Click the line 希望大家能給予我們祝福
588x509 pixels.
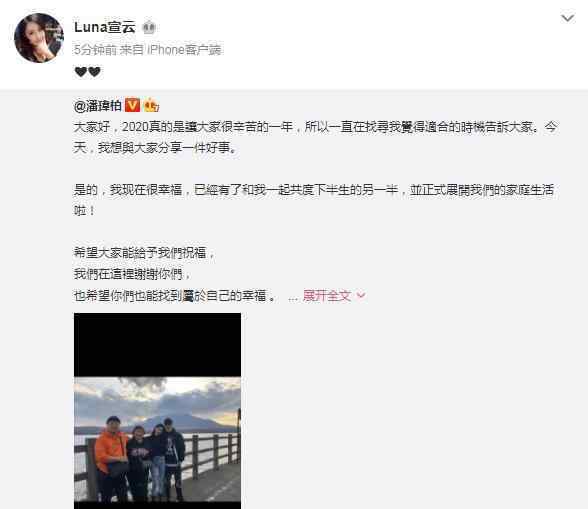144,253
